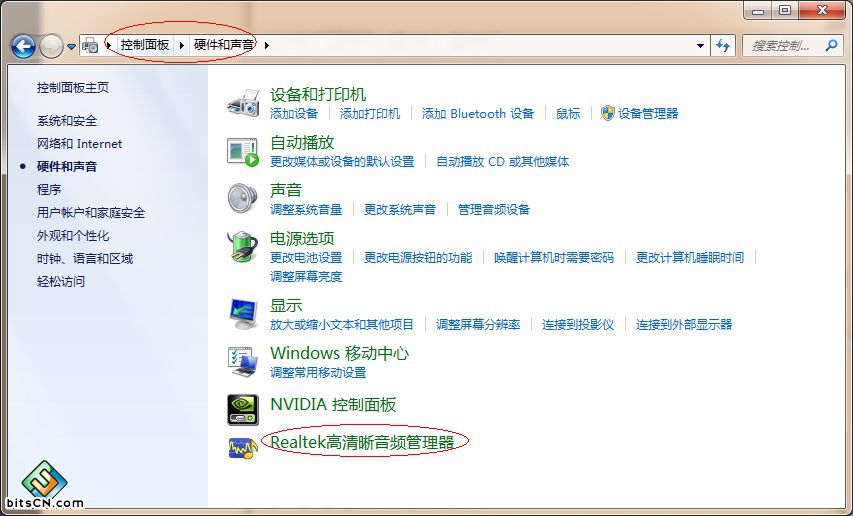Viewport: 853px width, 516px height.
Task: Select 时钟、语言和区域 in sidebar
Action: [x=85, y=258]
